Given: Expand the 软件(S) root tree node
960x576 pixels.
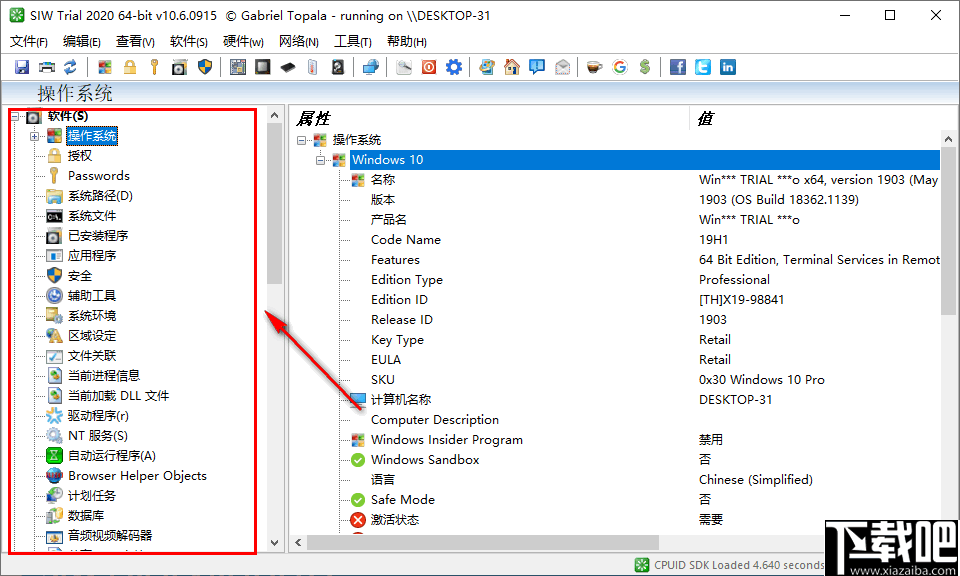Looking at the screenshot, I should (x=16, y=115).
